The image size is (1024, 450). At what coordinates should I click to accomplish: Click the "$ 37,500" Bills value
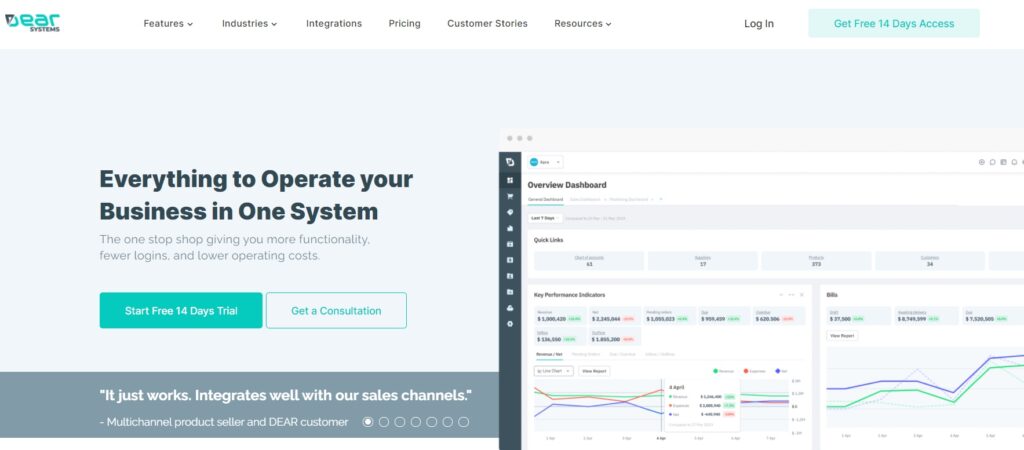tap(840, 319)
